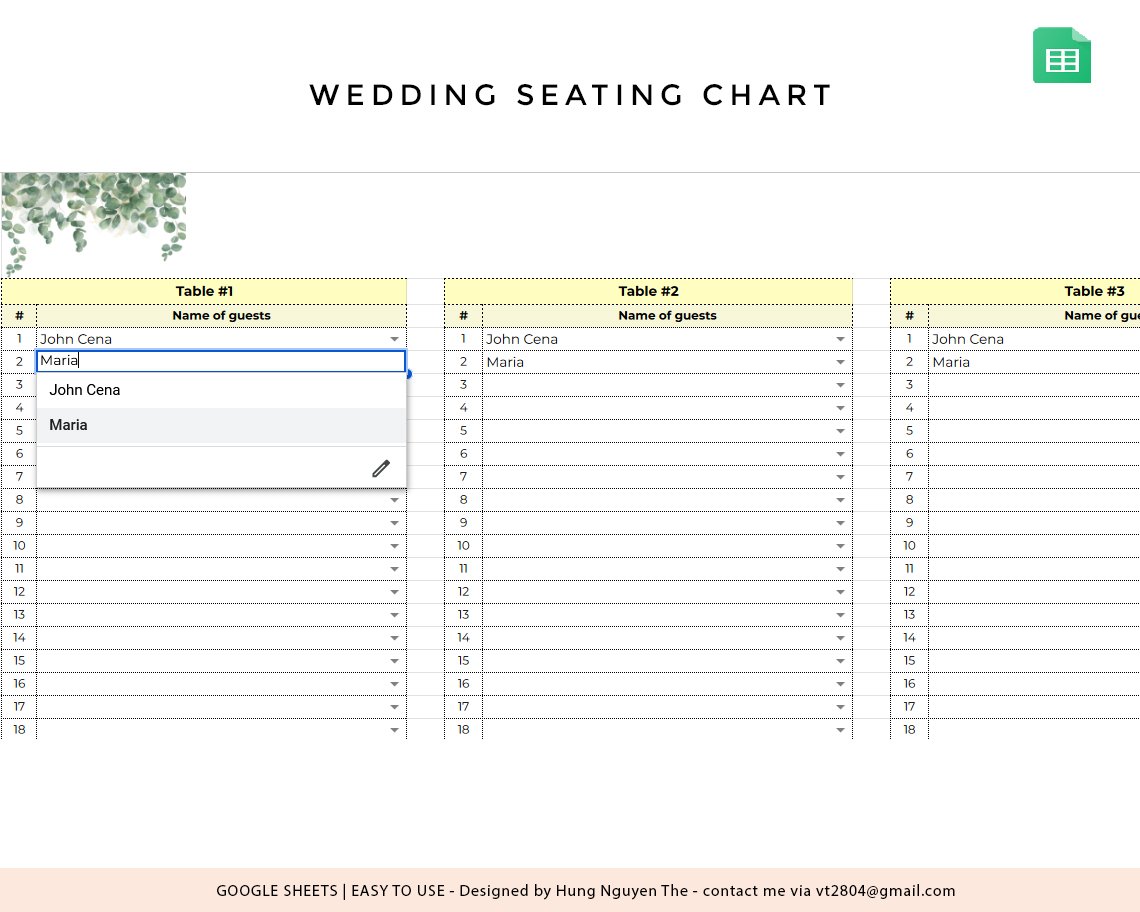Open dropdown arrow for Table #1 row 15
This screenshot has height=912, width=1140.
(x=394, y=661)
